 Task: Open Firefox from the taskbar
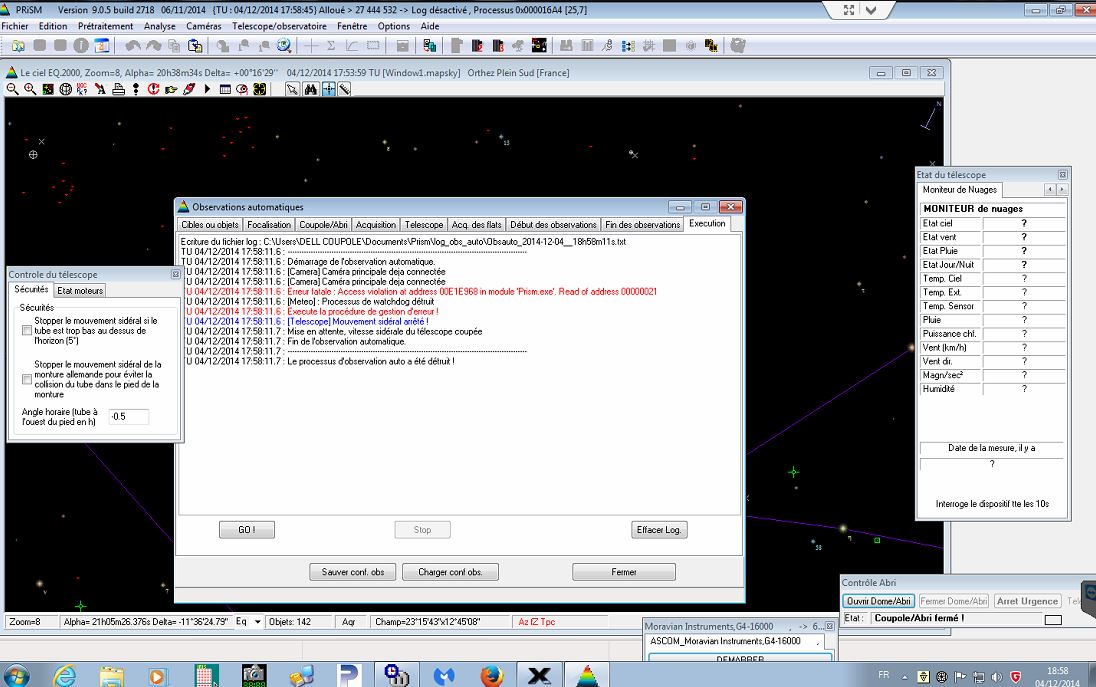coord(490,675)
